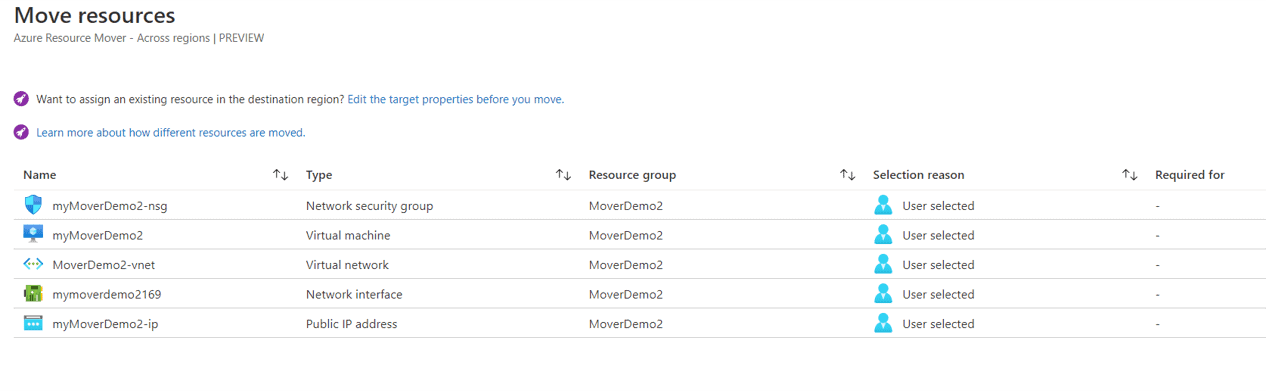Click rocket icon beside 'Learn more' link
The width and height of the screenshot is (1266, 391).
coord(21,132)
